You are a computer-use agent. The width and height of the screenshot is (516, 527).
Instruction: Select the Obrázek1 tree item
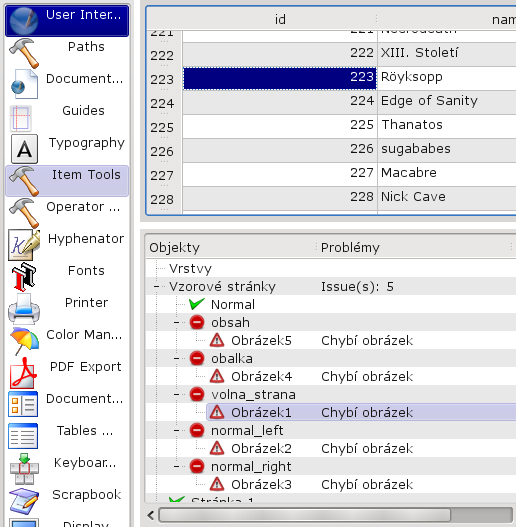pos(261,412)
